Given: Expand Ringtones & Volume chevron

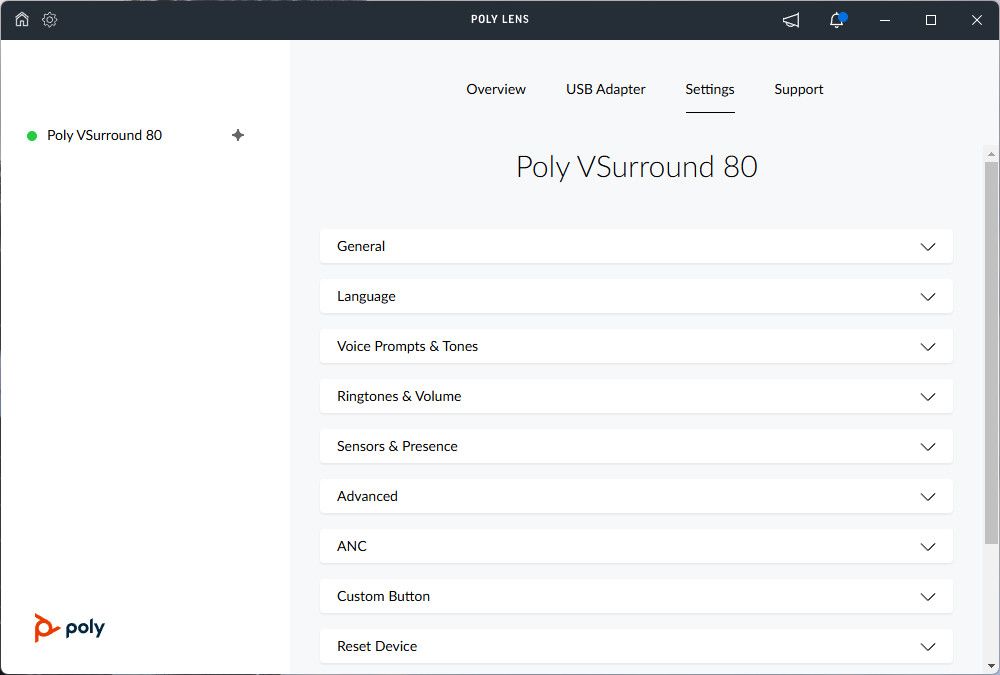Looking at the screenshot, I should (x=927, y=397).
